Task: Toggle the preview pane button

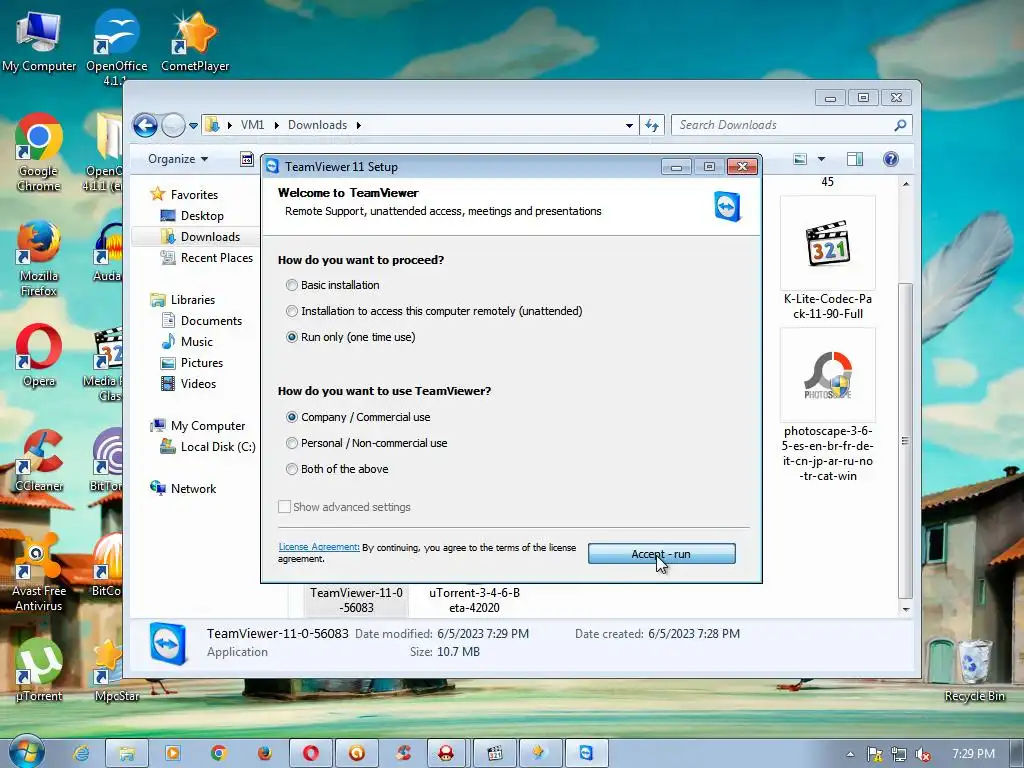Action: (x=855, y=159)
